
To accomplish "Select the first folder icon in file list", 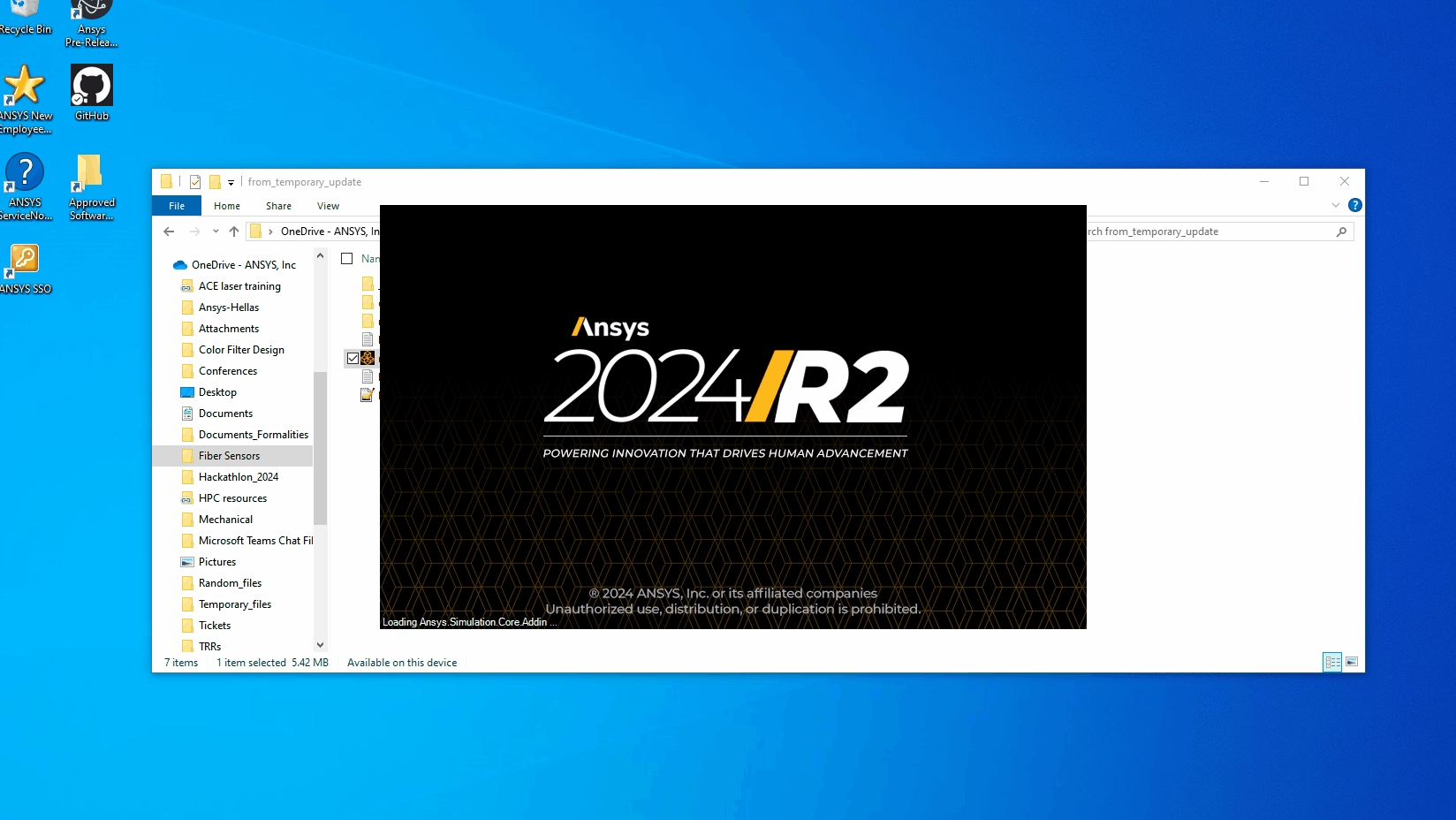I will point(368,284).
